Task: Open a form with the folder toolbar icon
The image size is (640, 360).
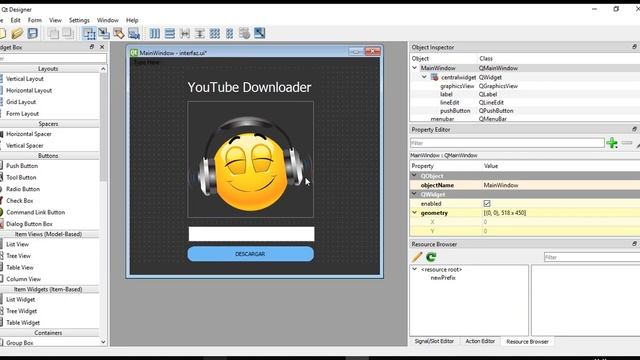Action: 17,33
